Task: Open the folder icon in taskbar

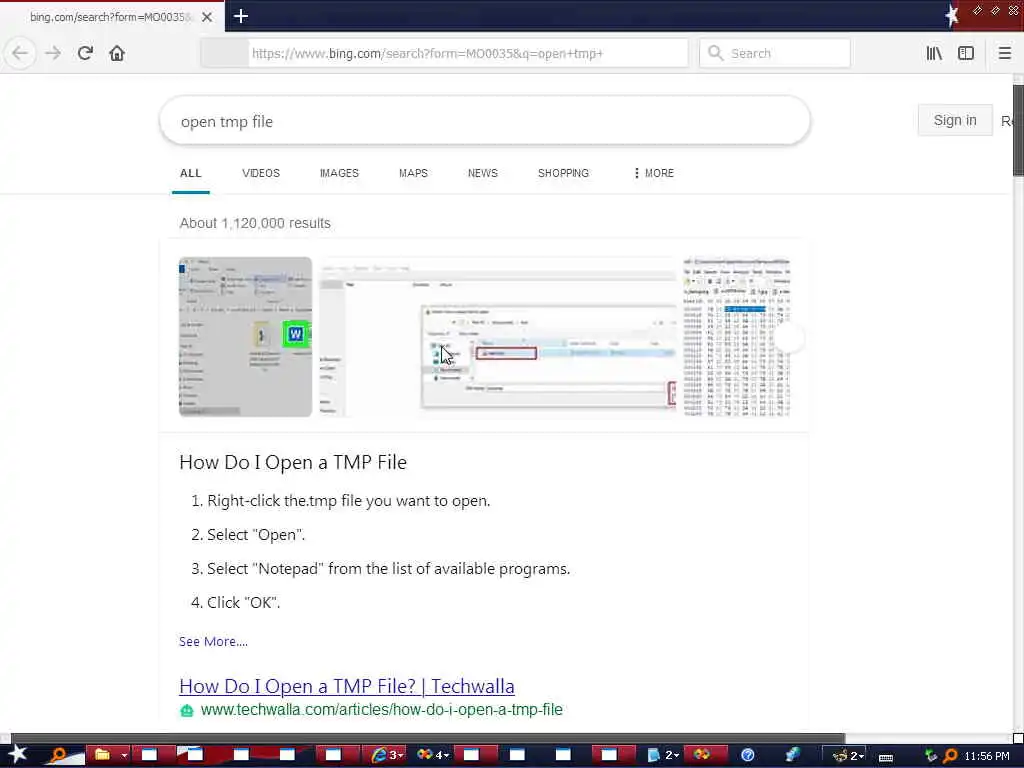Action: coord(103,755)
